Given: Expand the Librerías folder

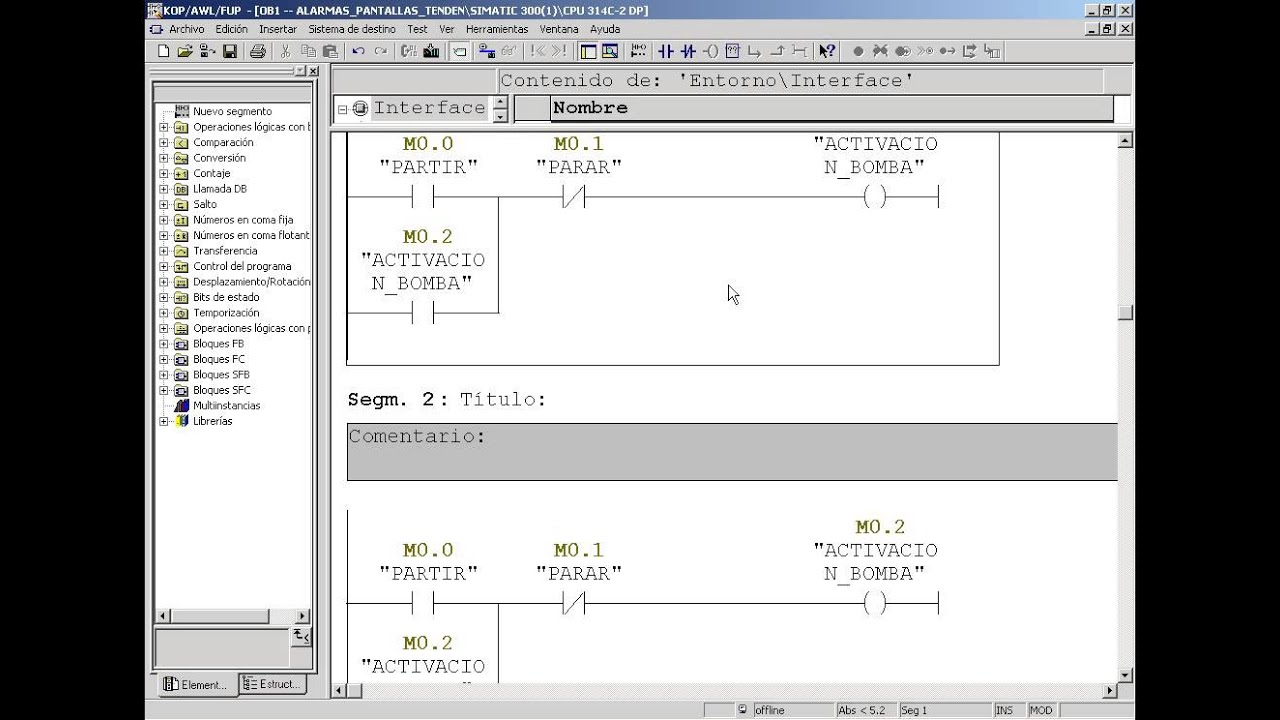Looking at the screenshot, I should pyautogui.click(x=164, y=421).
